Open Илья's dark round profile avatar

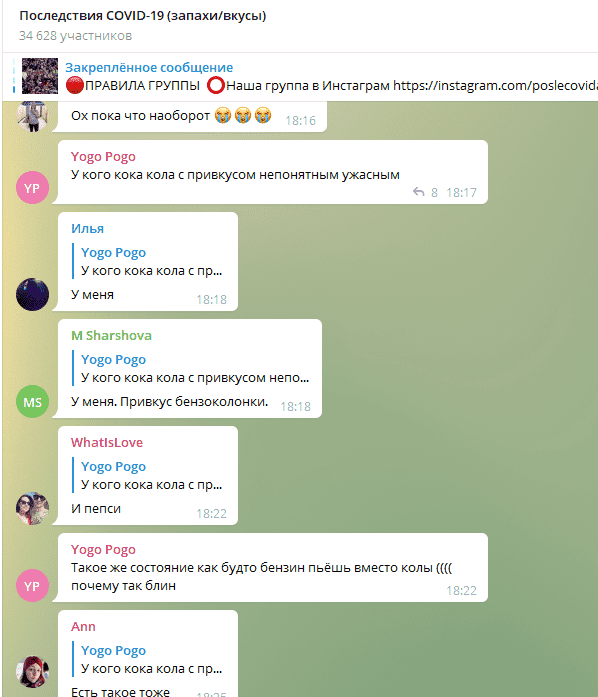tap(32, 294)
